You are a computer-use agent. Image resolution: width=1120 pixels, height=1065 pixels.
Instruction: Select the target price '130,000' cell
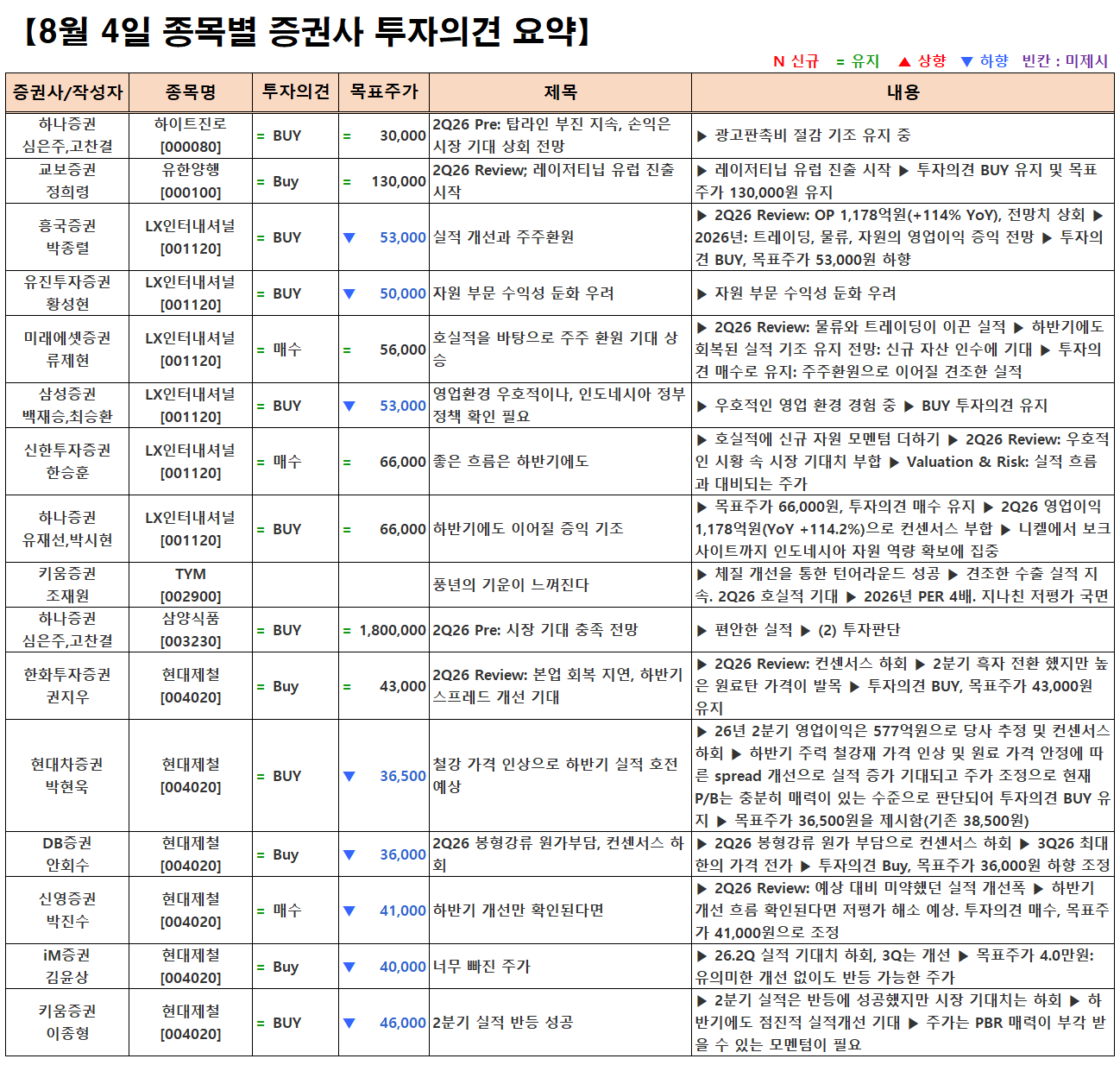(384, 180)
